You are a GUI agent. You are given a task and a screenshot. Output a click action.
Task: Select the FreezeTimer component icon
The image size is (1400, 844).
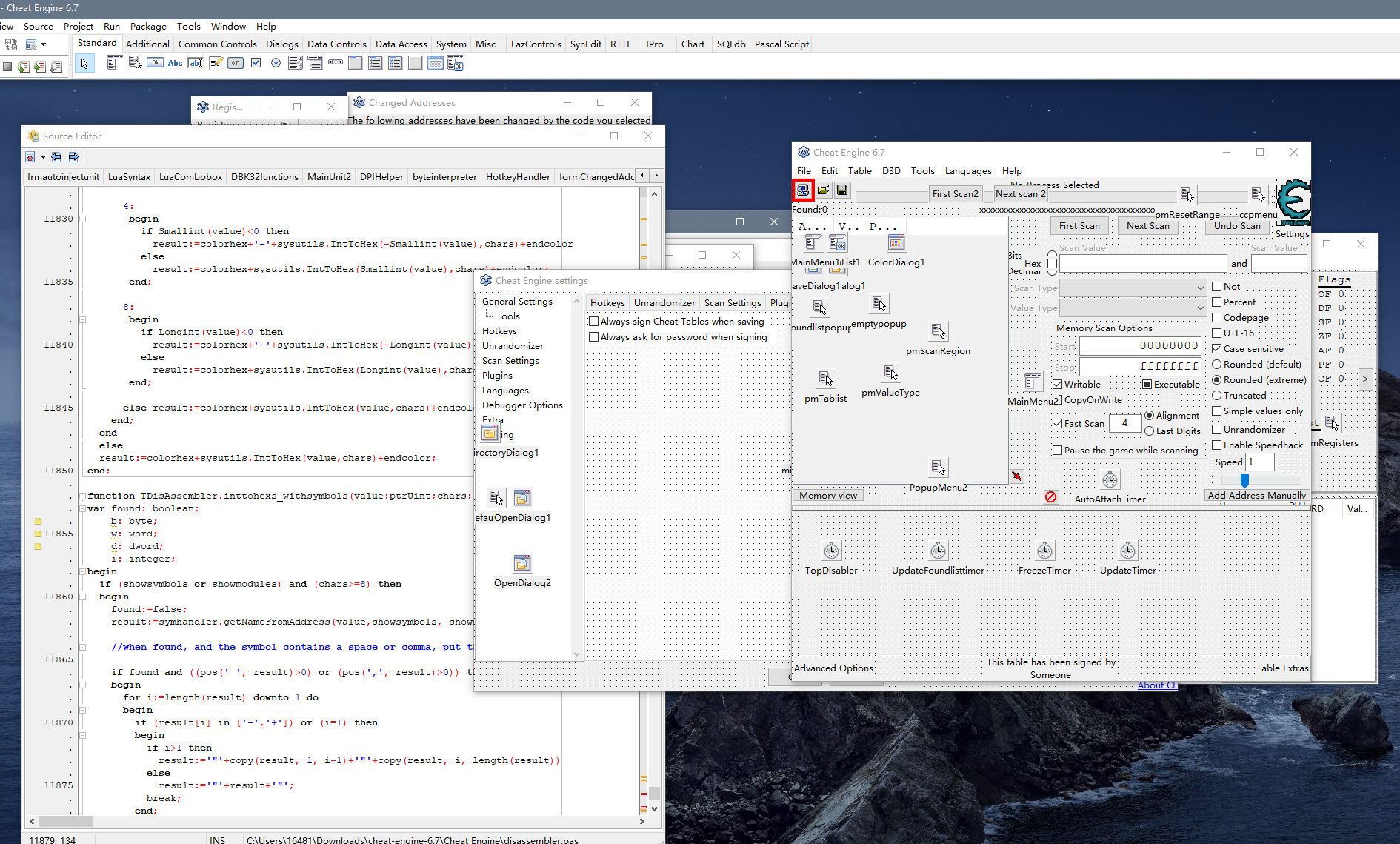pos(1044,551)
